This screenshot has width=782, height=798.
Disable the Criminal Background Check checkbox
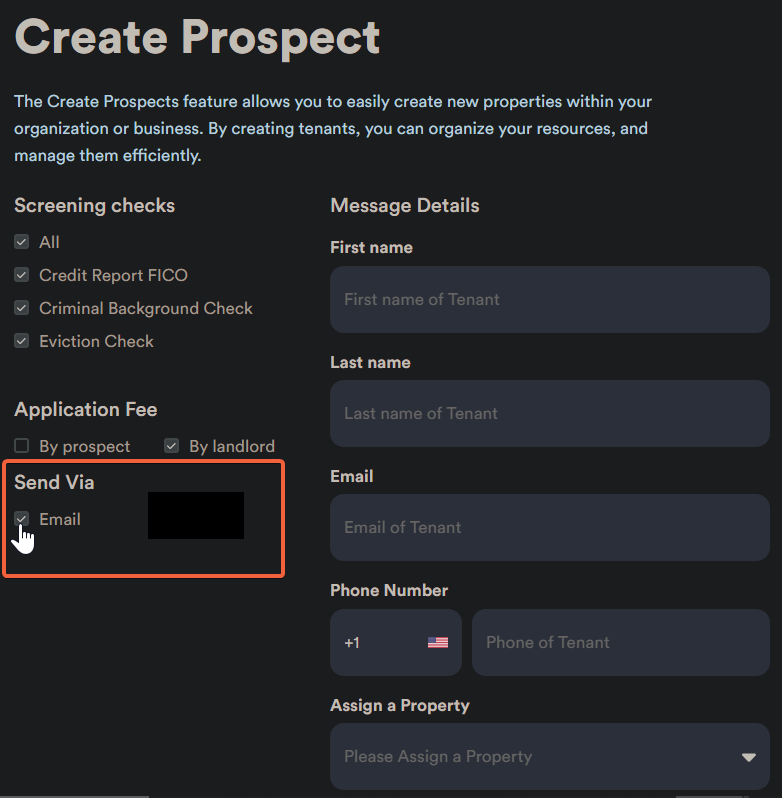[x=22, y=308]
